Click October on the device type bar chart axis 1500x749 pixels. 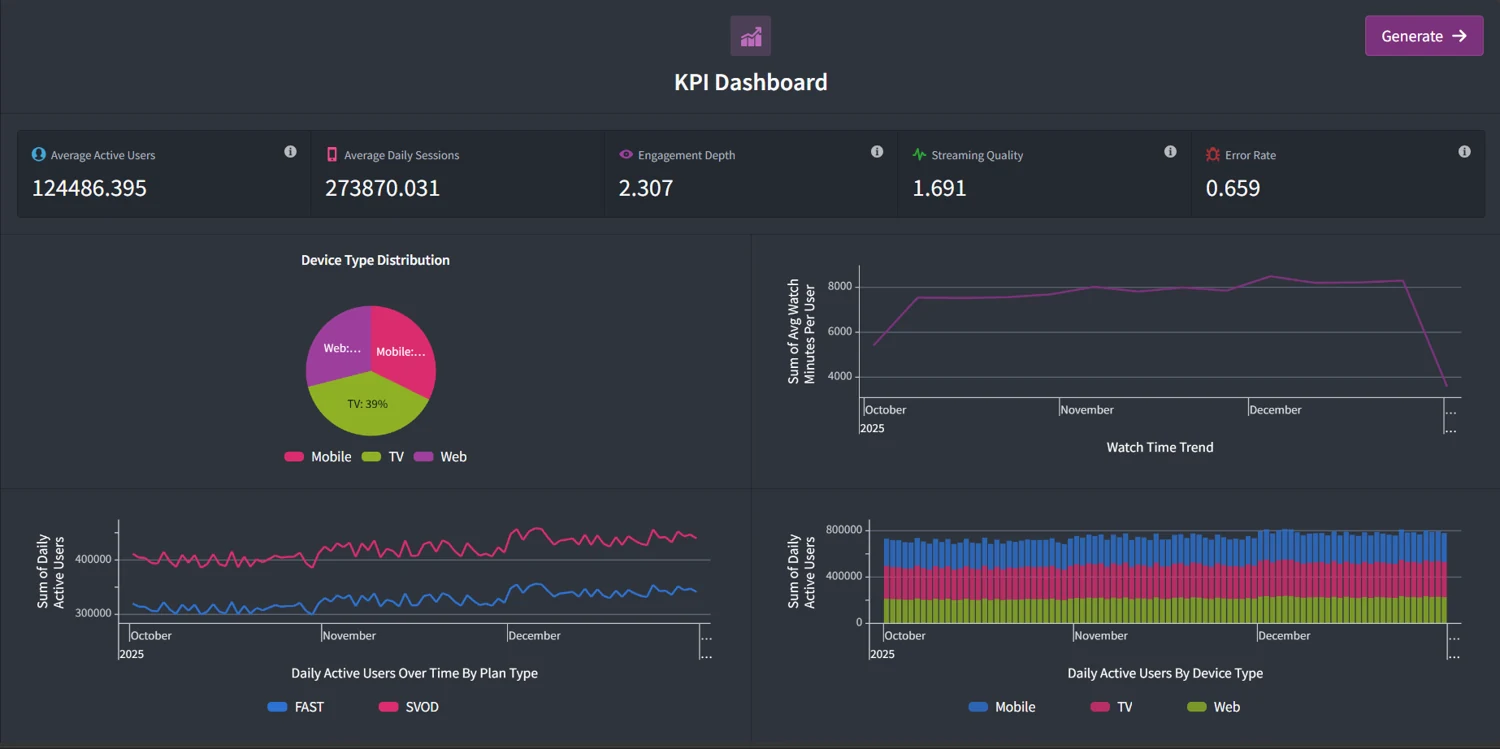(x=905, y=636)
